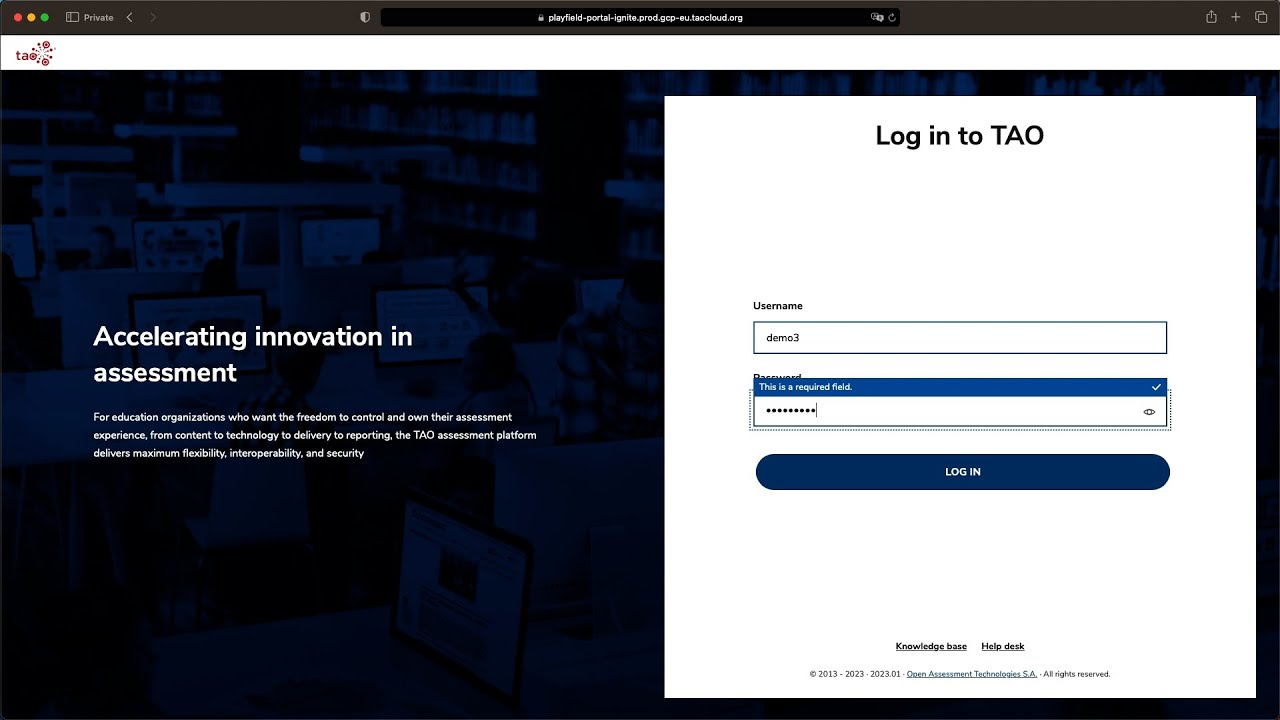Reload the page with refresh icon

coord(892,17)
